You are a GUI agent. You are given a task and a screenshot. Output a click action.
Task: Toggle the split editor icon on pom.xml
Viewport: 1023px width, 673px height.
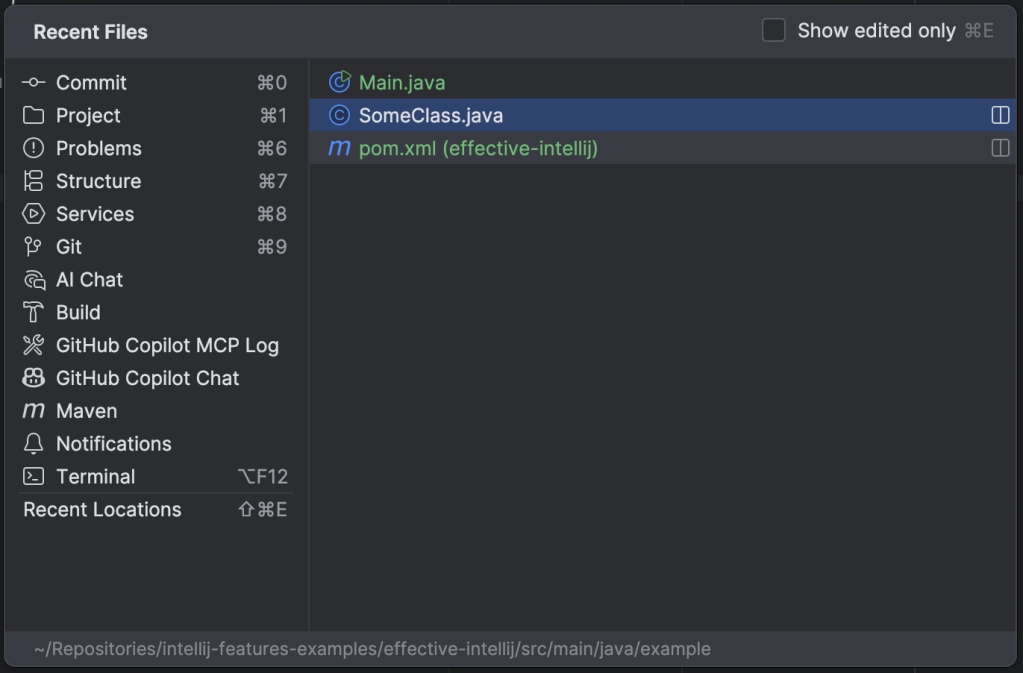(999, 150)
